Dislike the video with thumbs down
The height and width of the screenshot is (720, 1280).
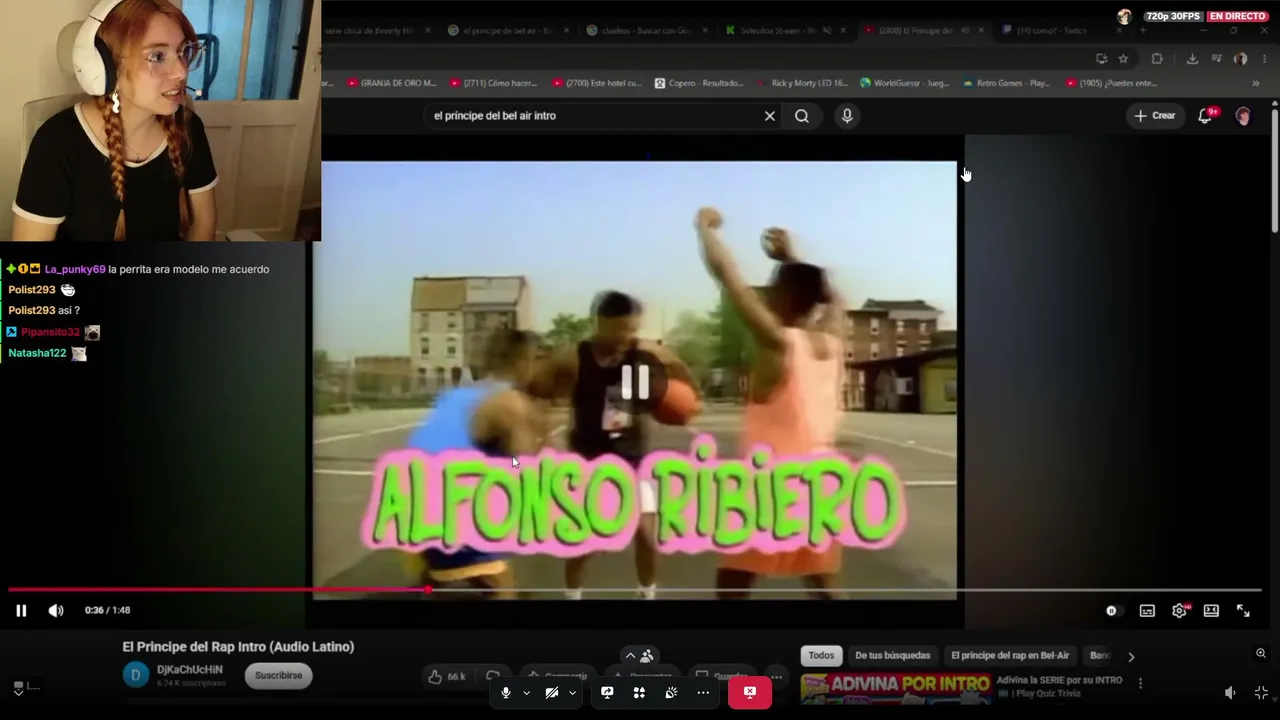491,677
